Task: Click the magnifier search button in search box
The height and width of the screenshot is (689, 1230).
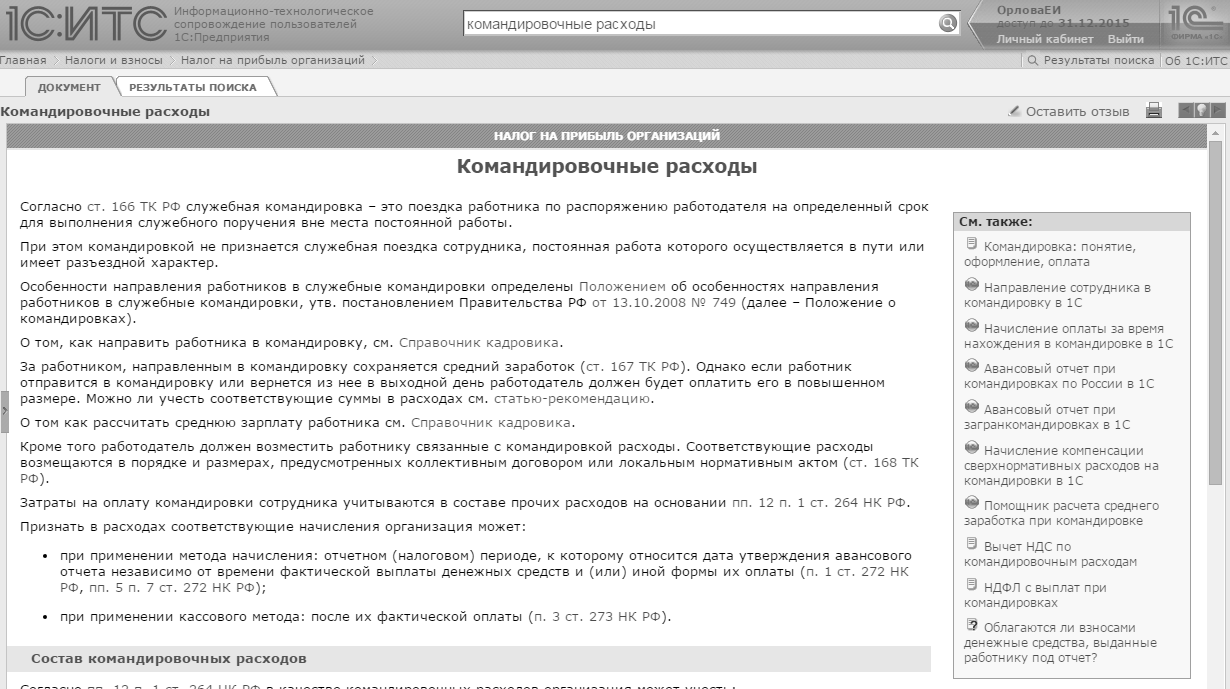Action: click(x=947, y=24)
